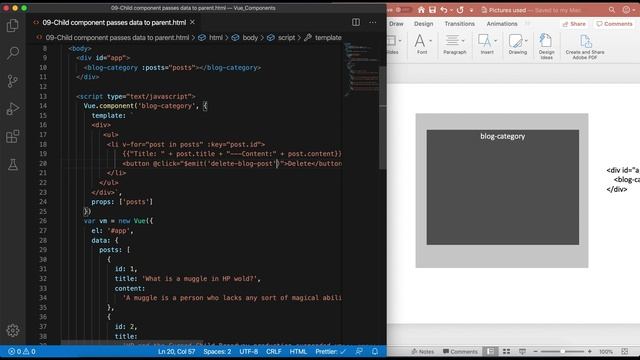Select the 09-Child component passes data editor tab

114,22
